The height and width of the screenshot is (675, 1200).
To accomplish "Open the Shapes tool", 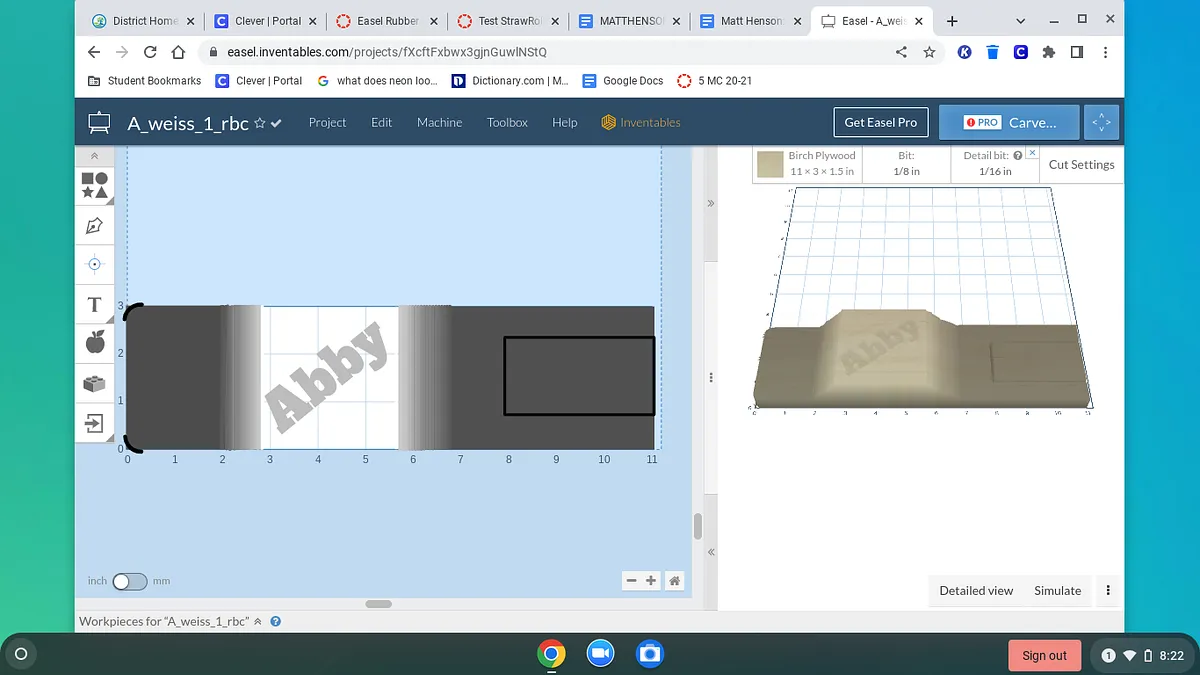I will click(x=95, y=185).
